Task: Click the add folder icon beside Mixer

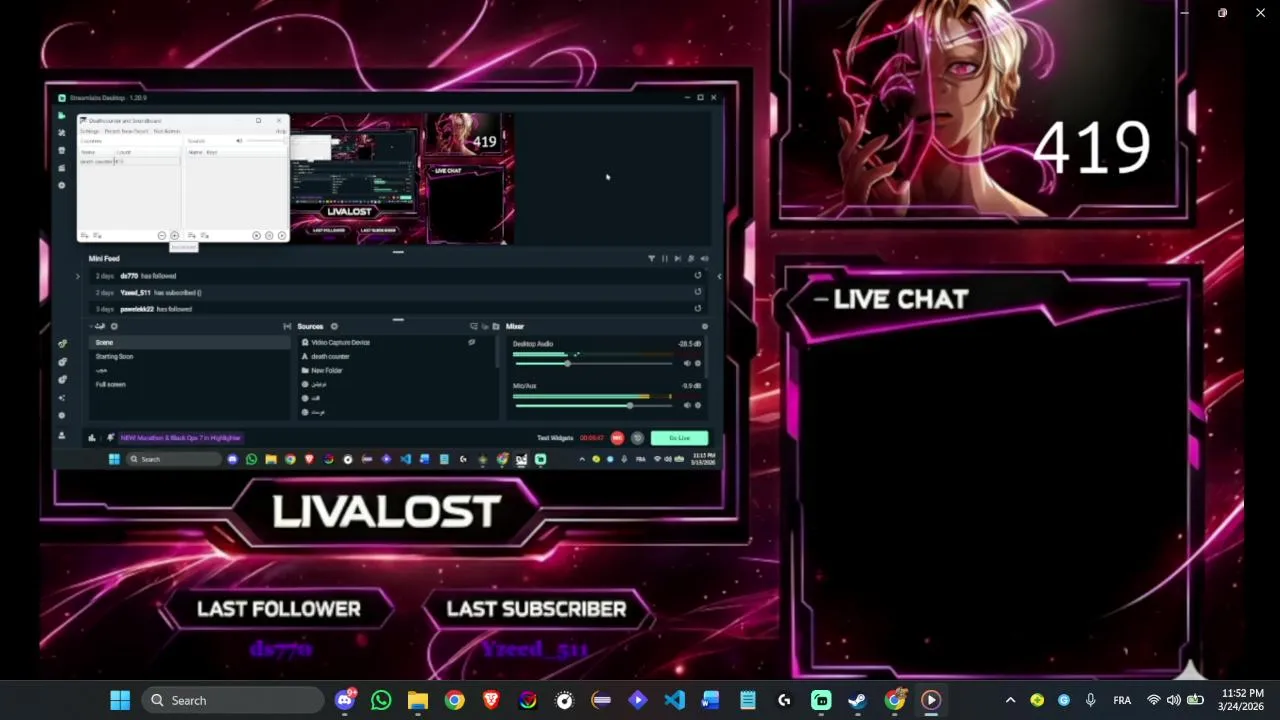Action: (496, 326)
